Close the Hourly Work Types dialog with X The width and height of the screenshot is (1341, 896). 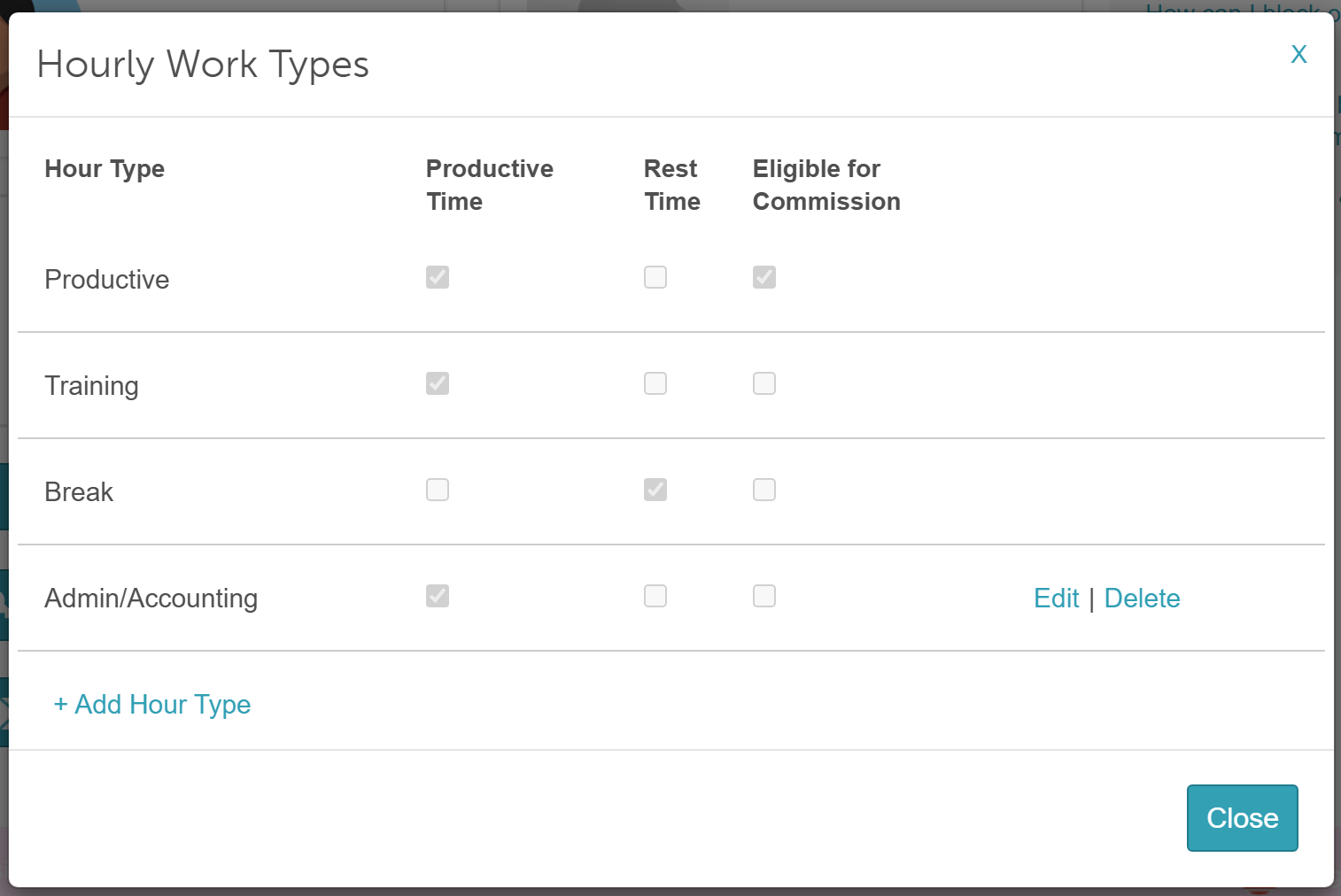[1298, 54]
